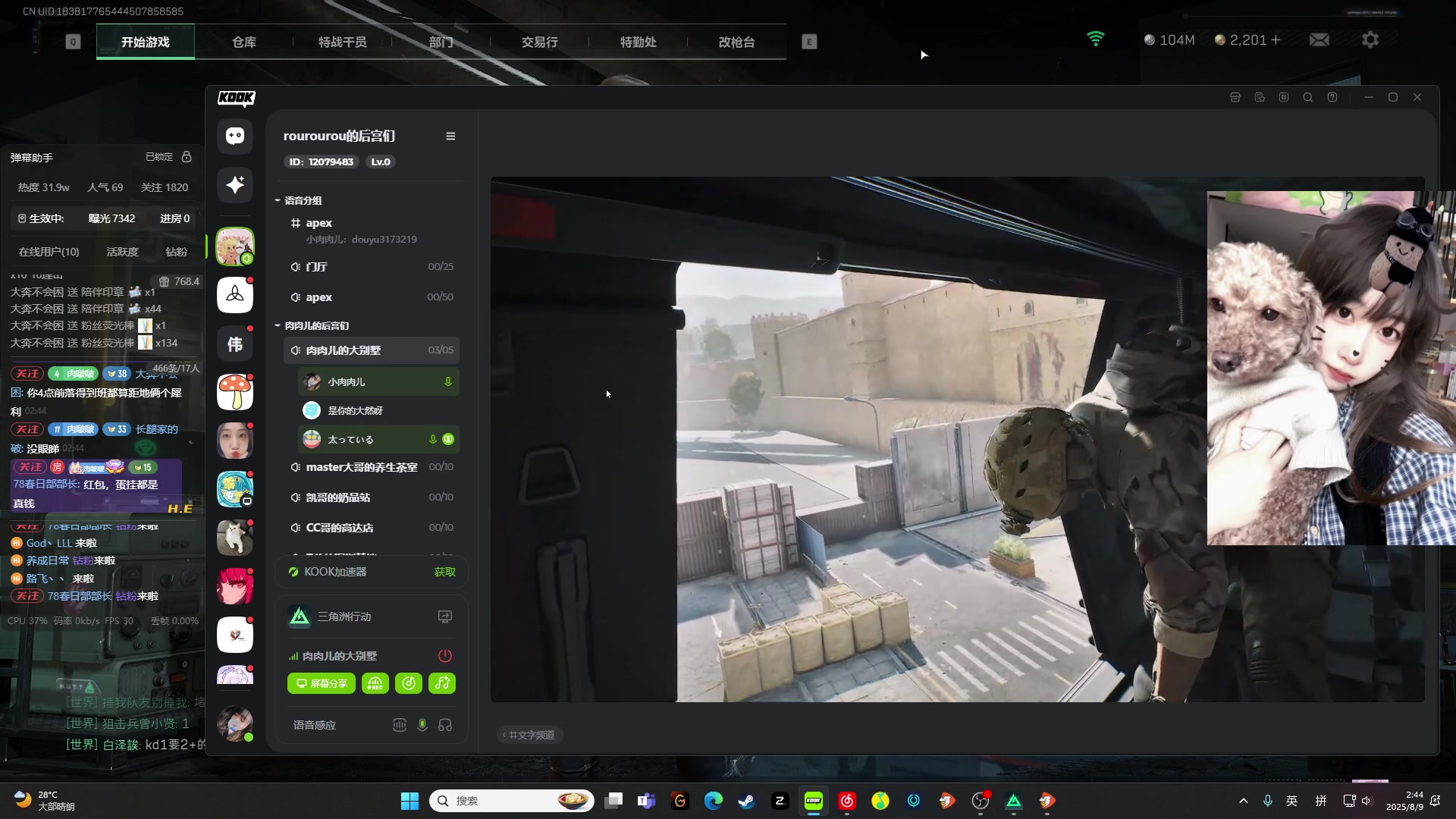Expand the #文字频道 text channel bar
The height and width of the screenshot is (819, 1456).
pos(529,735)
